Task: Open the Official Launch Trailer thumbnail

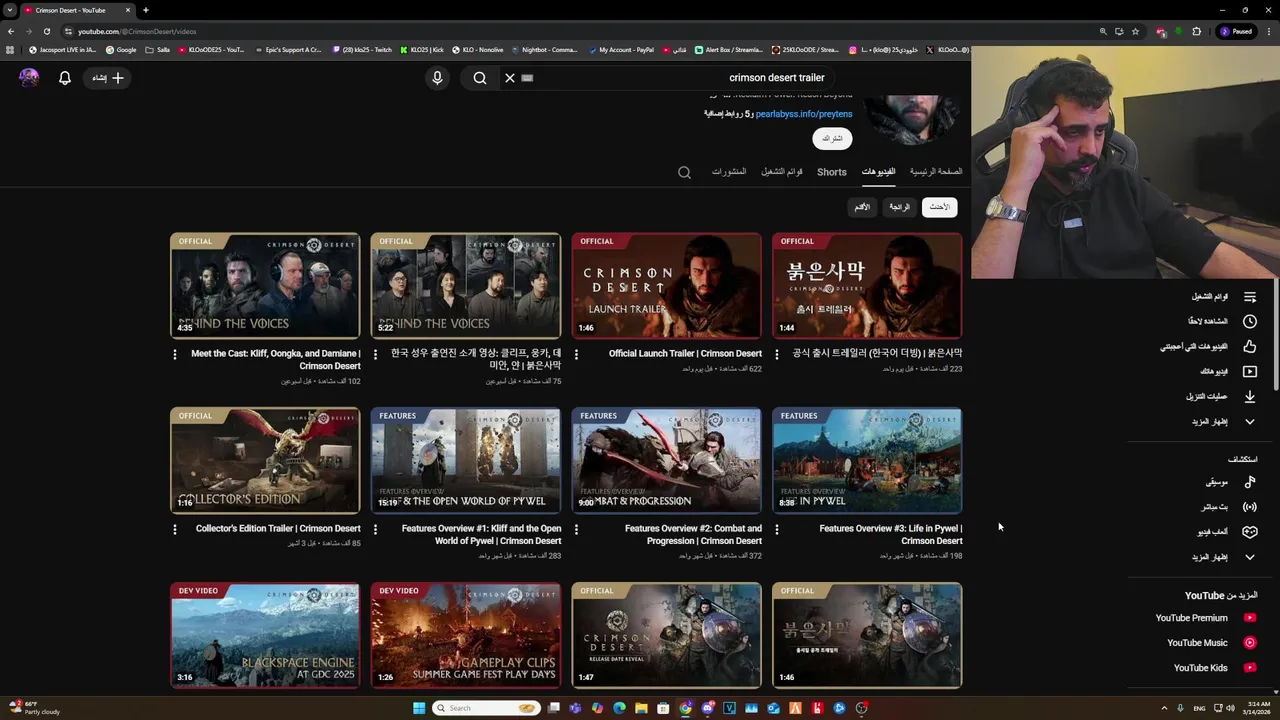Action: (x=666, y=286)
